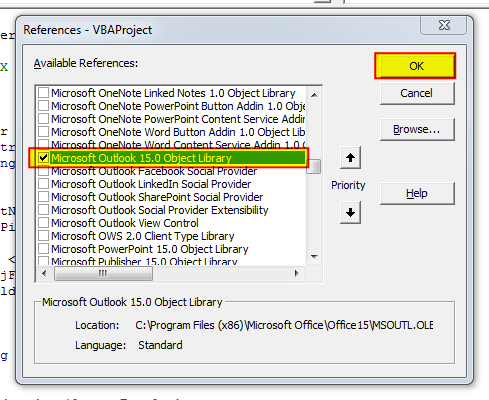Check Microsoft Outlook Social Provider Extensibility

[x=43, y=210]
